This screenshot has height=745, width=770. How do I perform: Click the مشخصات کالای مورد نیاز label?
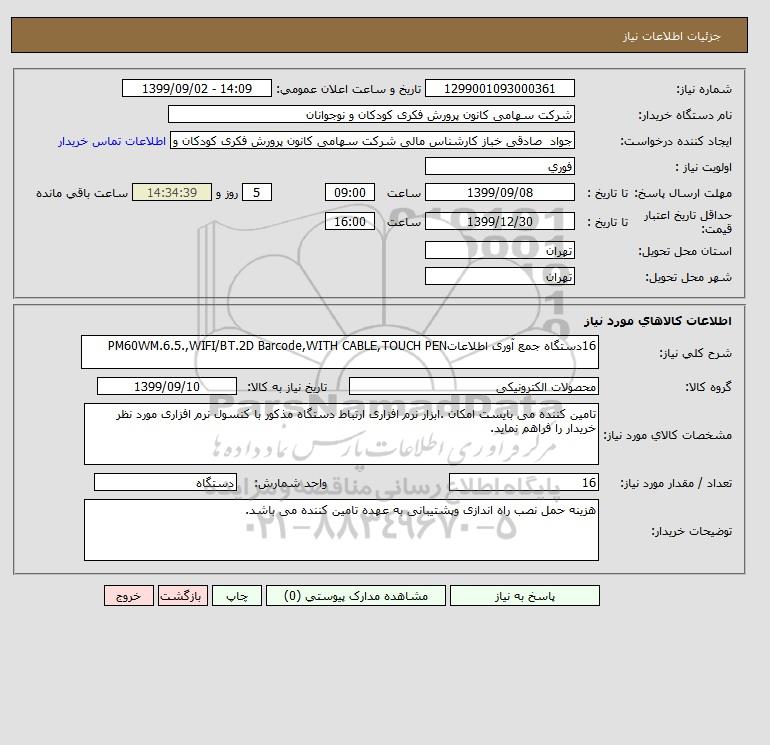[x=667, y=435]
